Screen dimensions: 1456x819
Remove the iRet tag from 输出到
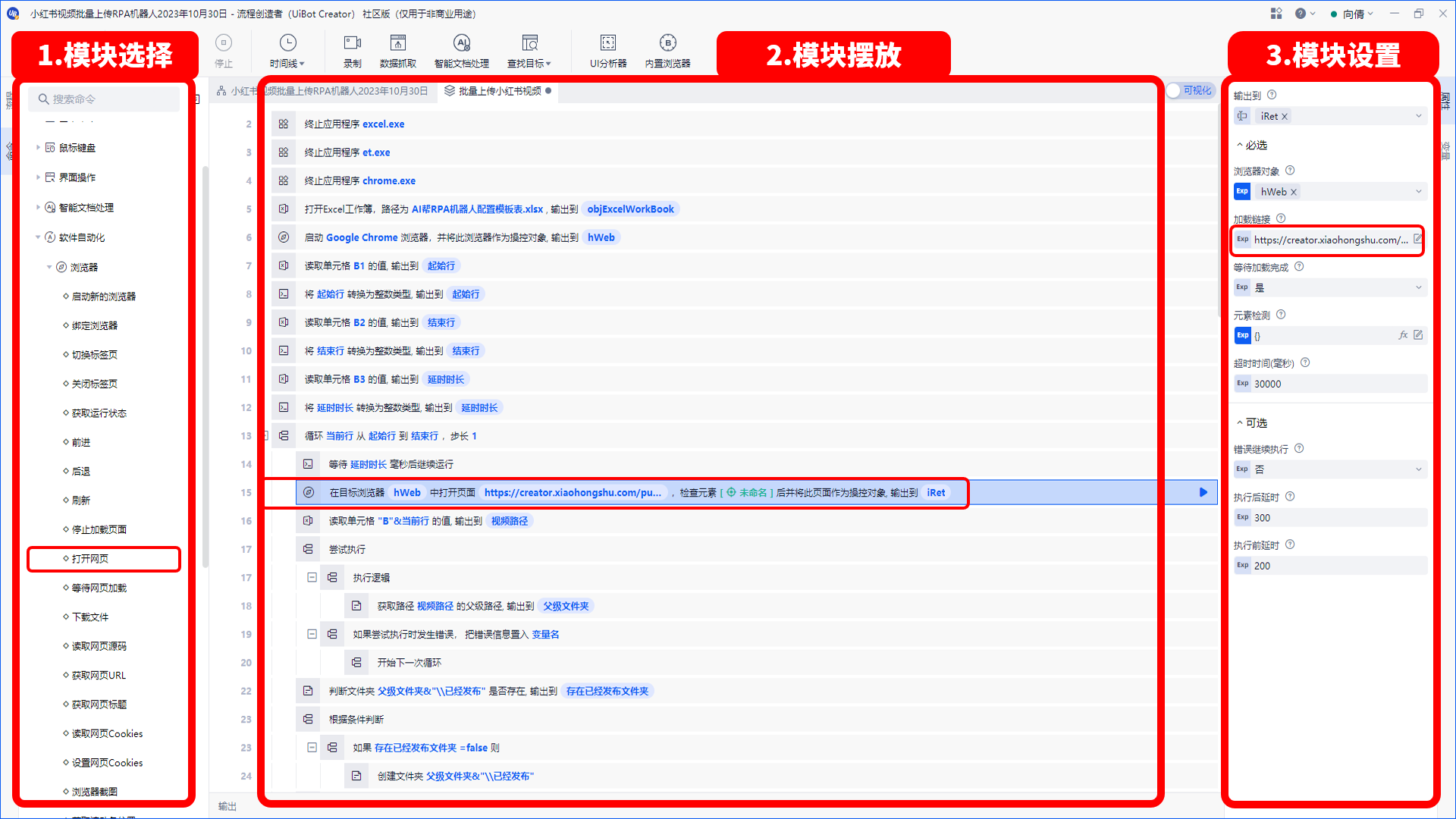pyautogui.click(x=1285, y=116)
